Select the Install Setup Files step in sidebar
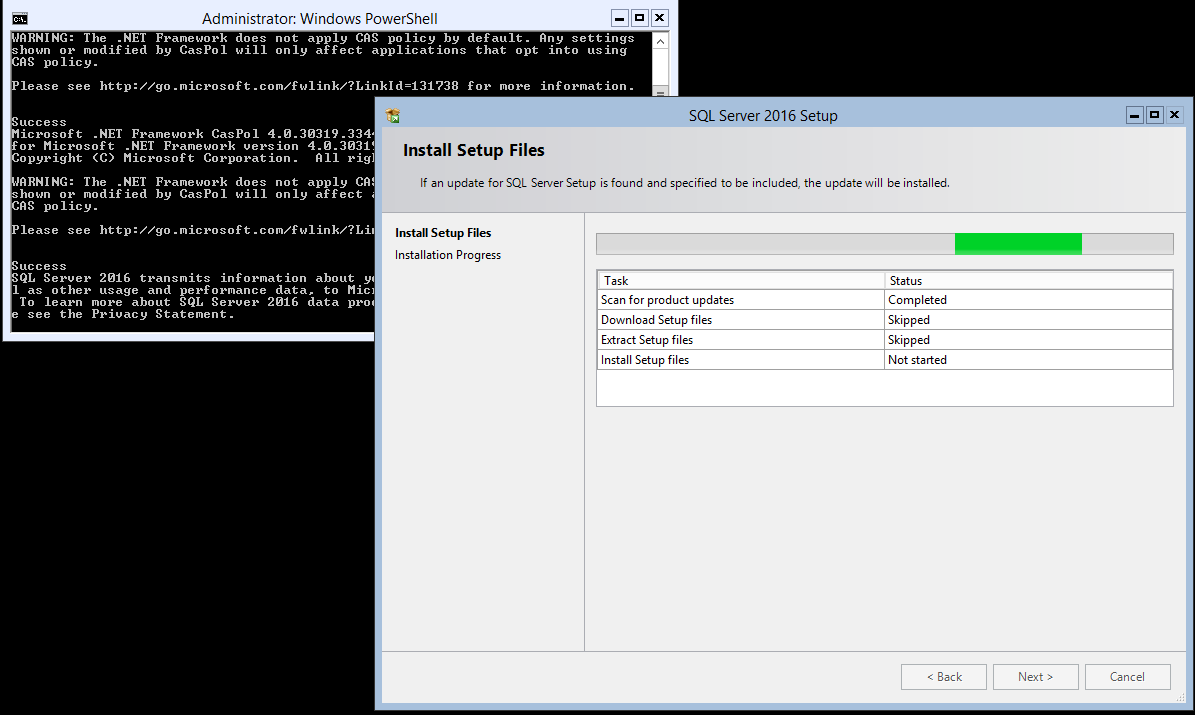The height and width of the screenshot is (715, 1195). click(x=443, y=233)
